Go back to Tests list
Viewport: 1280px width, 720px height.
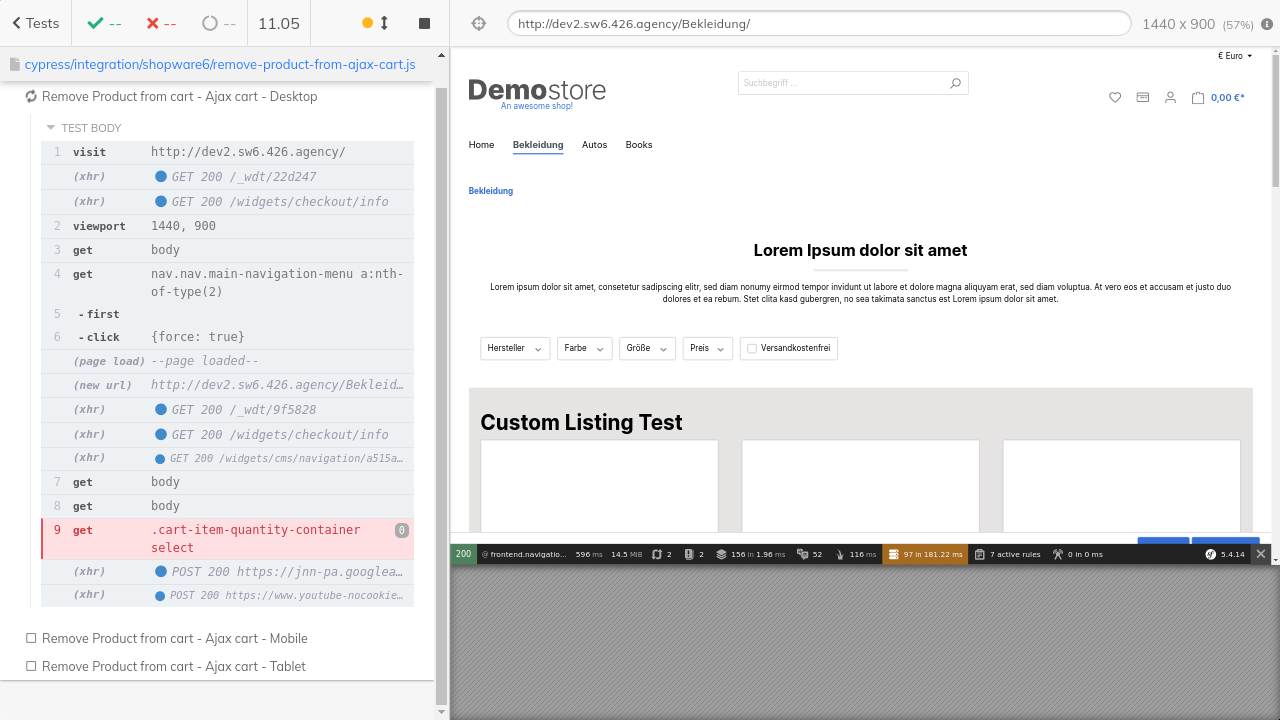(35, 23)
